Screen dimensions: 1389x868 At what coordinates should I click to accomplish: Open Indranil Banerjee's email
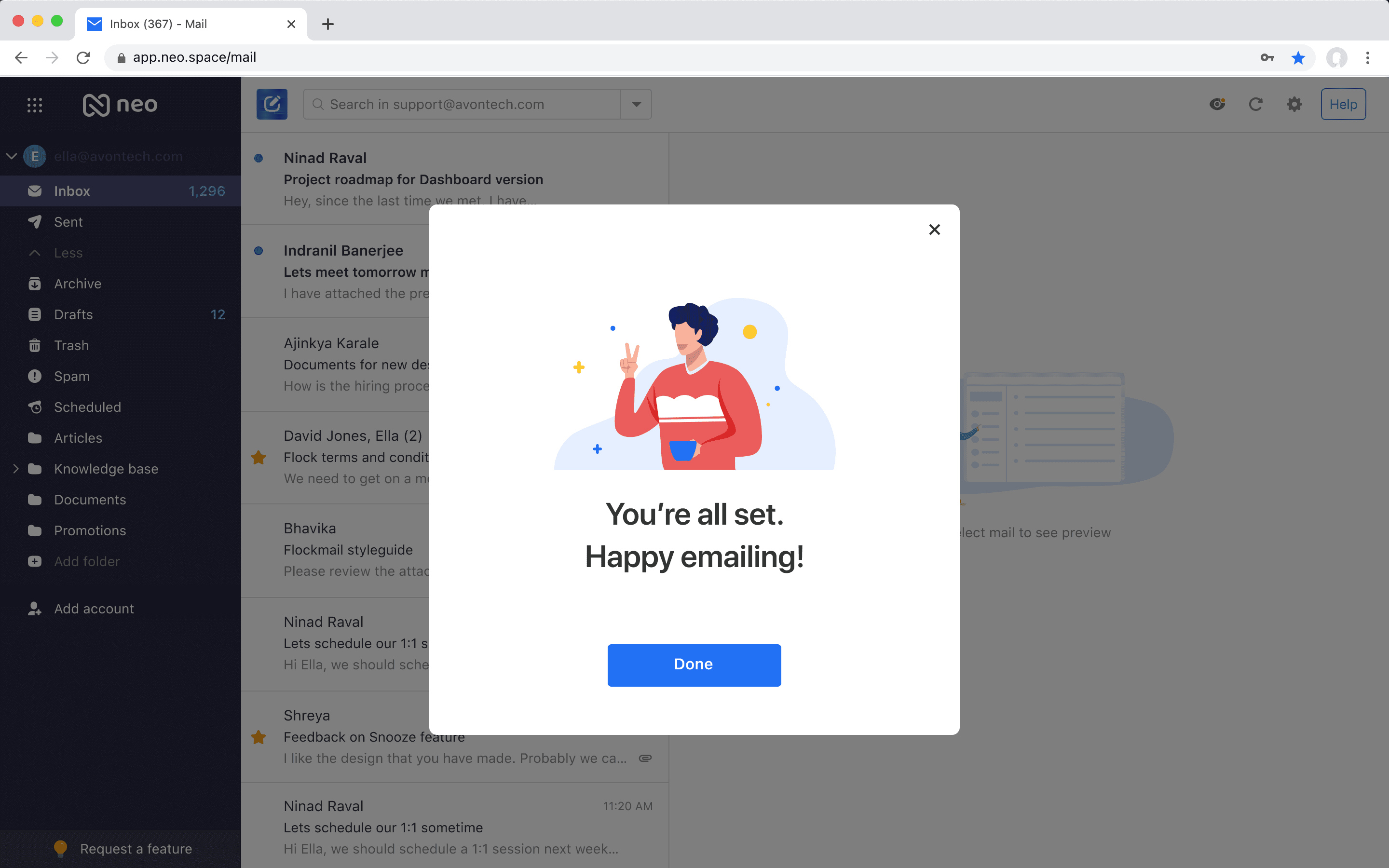(335, 271)
